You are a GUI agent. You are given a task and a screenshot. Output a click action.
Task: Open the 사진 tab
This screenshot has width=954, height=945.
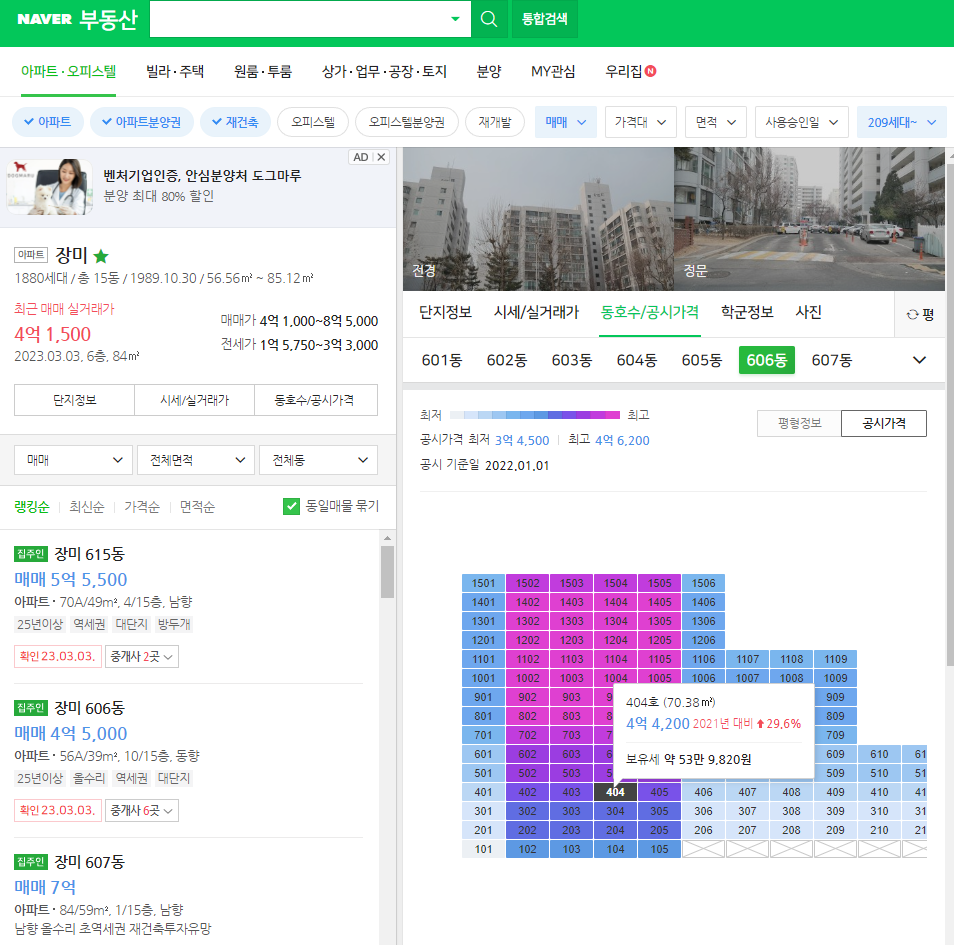tap(808, 312)
